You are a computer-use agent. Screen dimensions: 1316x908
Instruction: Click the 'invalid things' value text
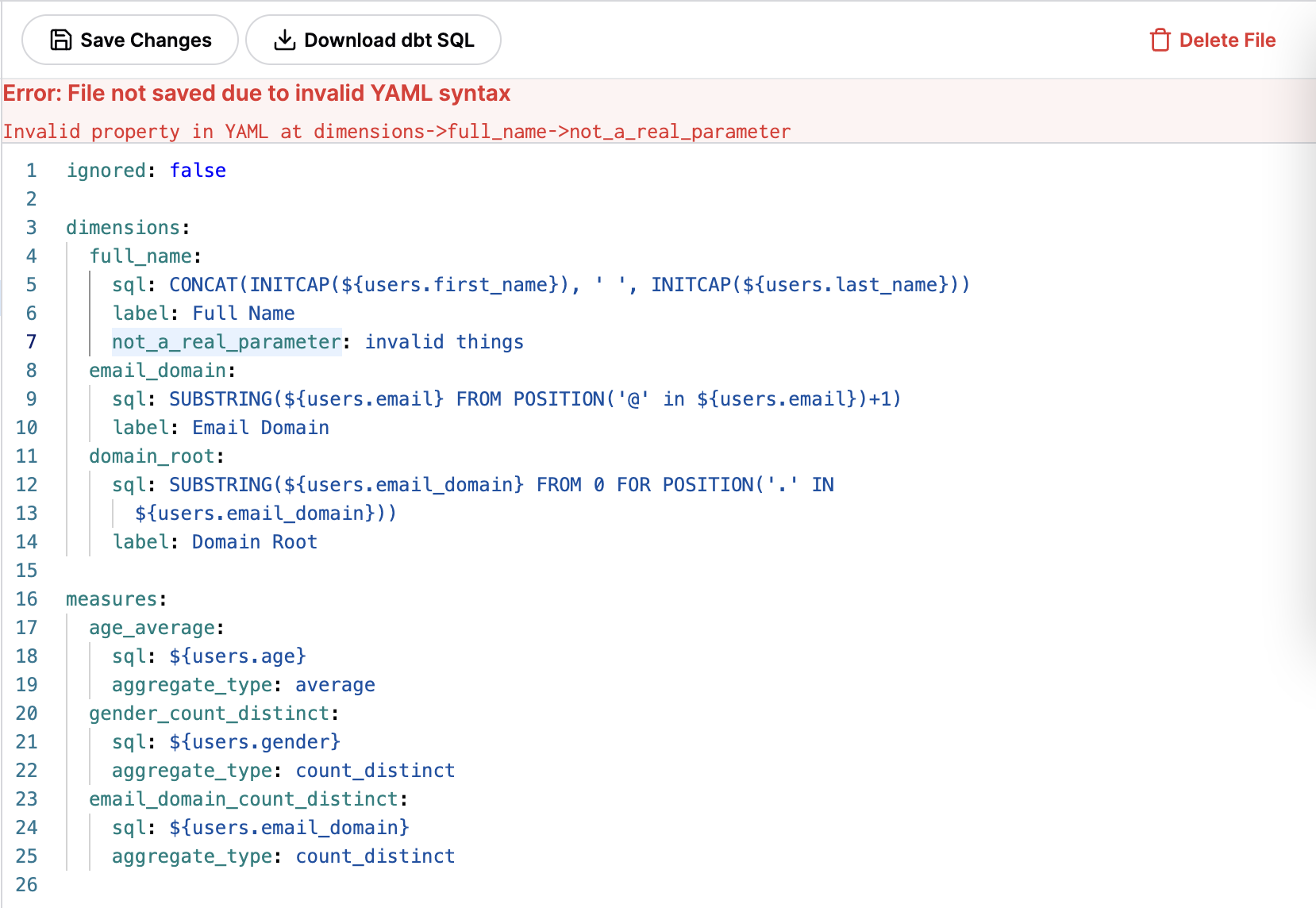click(444, 342)
